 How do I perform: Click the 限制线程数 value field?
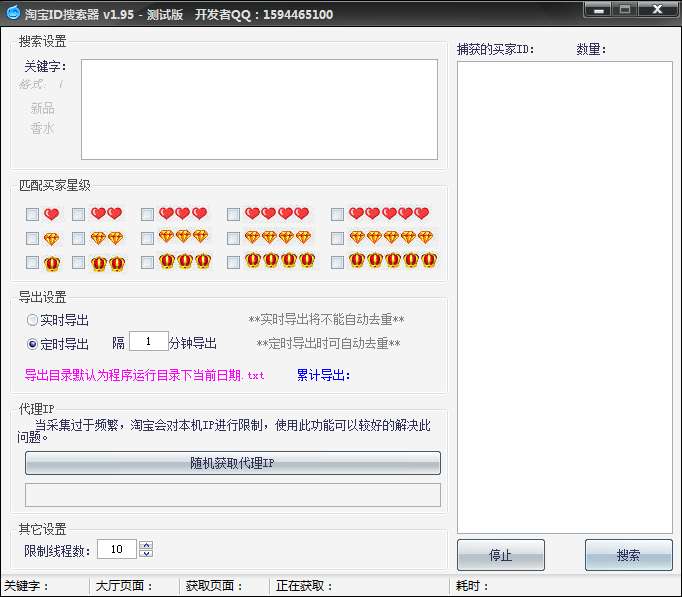pyautogui.click(x=117, y=549)
